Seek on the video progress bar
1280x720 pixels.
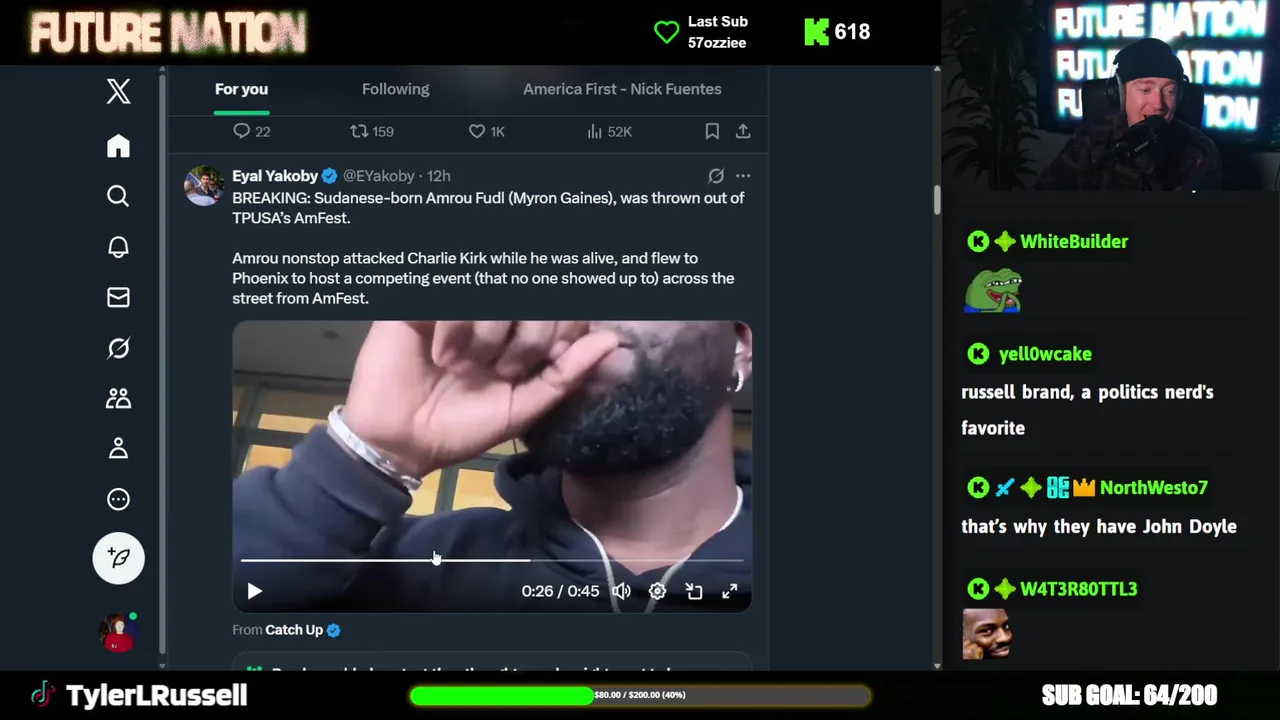[x=492, y=560]
